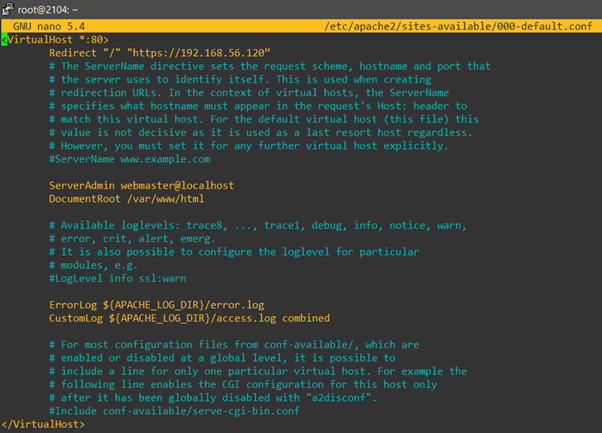Click the ErrorLog directive
Screen dimensions: 602x433
[74, 304]
